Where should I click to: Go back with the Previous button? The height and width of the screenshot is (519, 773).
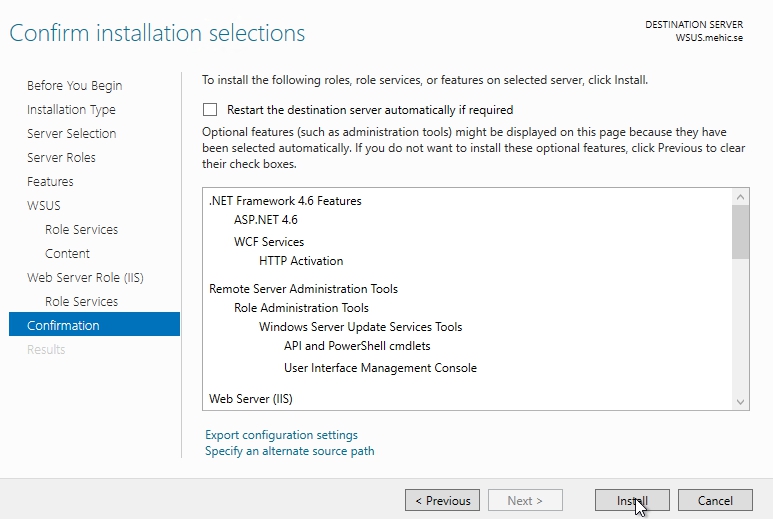pos(442,501)
